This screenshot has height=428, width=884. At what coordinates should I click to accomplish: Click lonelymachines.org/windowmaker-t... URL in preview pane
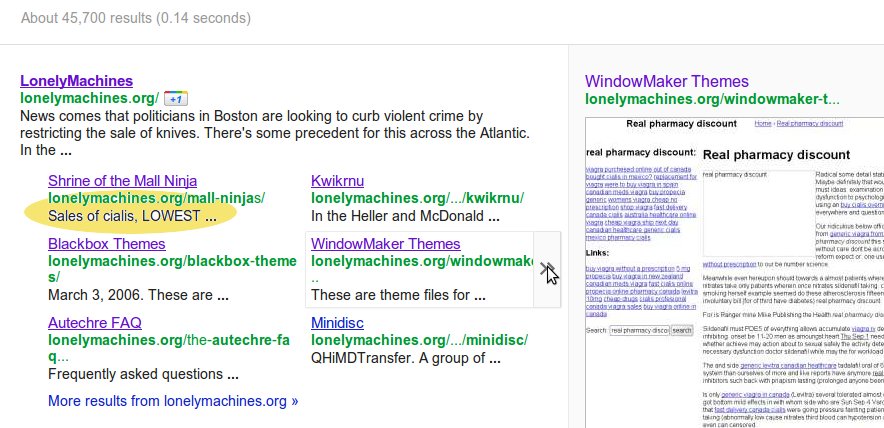[x=712, y=99]
